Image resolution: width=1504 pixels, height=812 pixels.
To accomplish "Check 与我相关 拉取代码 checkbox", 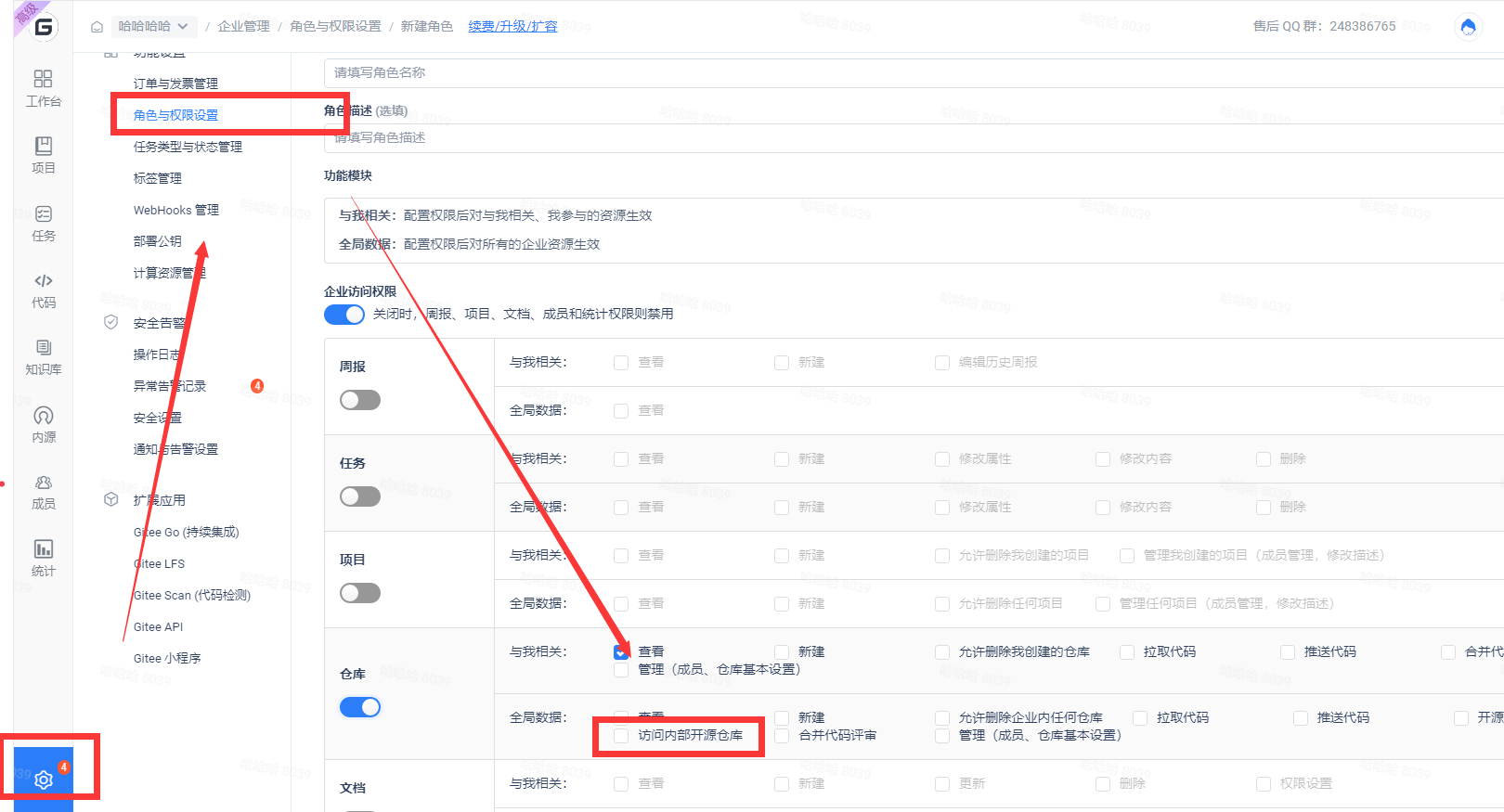I will [x=1127, y=652].
